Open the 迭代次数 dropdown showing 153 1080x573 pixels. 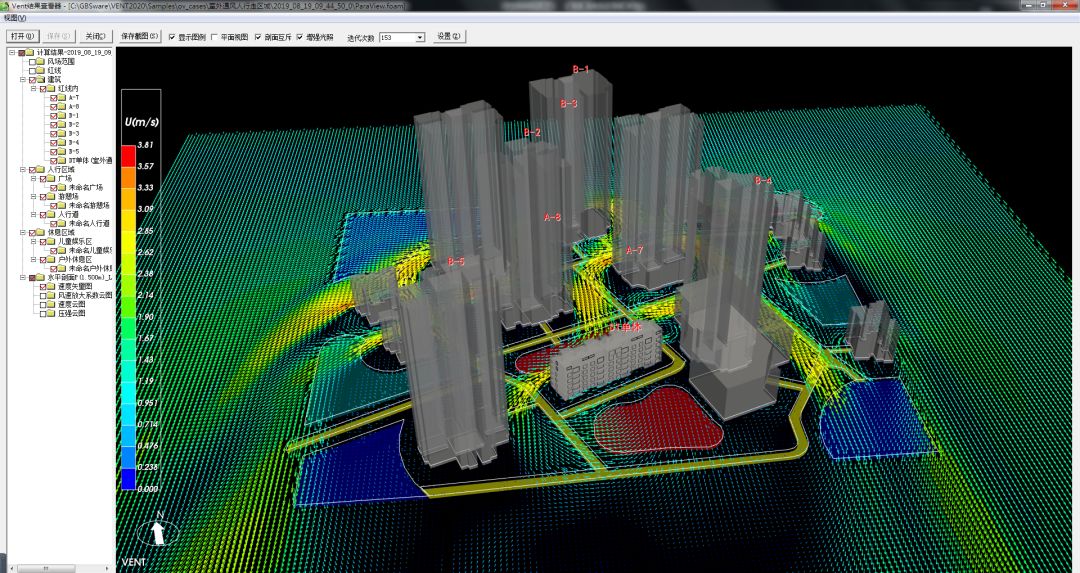pos(419,37)
